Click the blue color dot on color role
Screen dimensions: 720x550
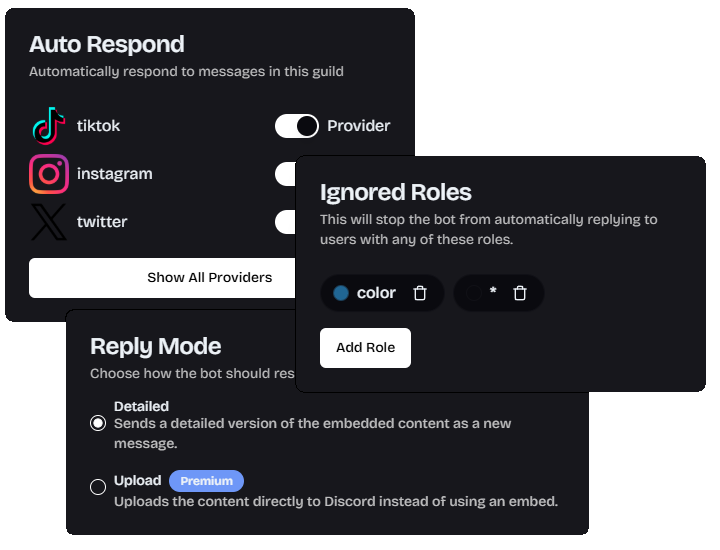pyautogui.click(x=341, y=293)
